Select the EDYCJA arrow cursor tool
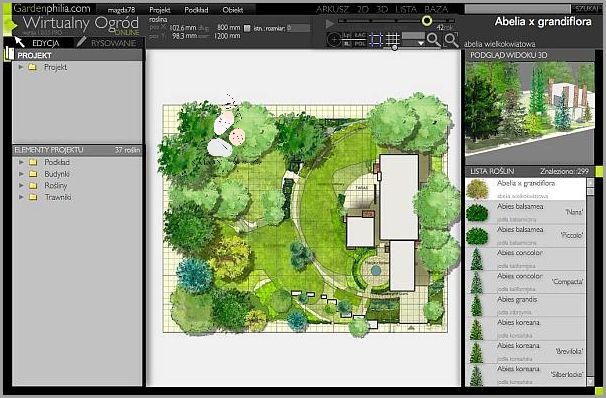The width and height of the screenshot is (606, 398). 19,42
